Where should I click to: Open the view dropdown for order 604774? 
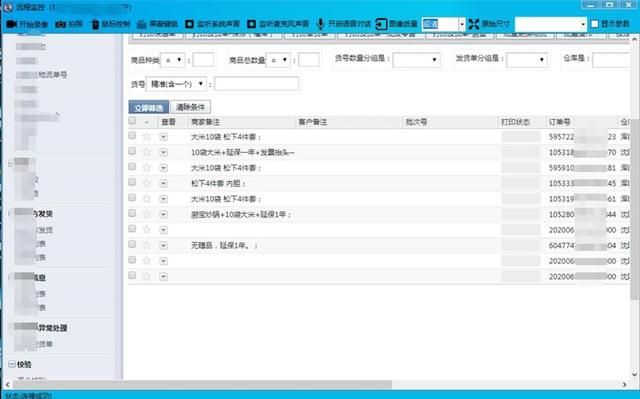164,245
